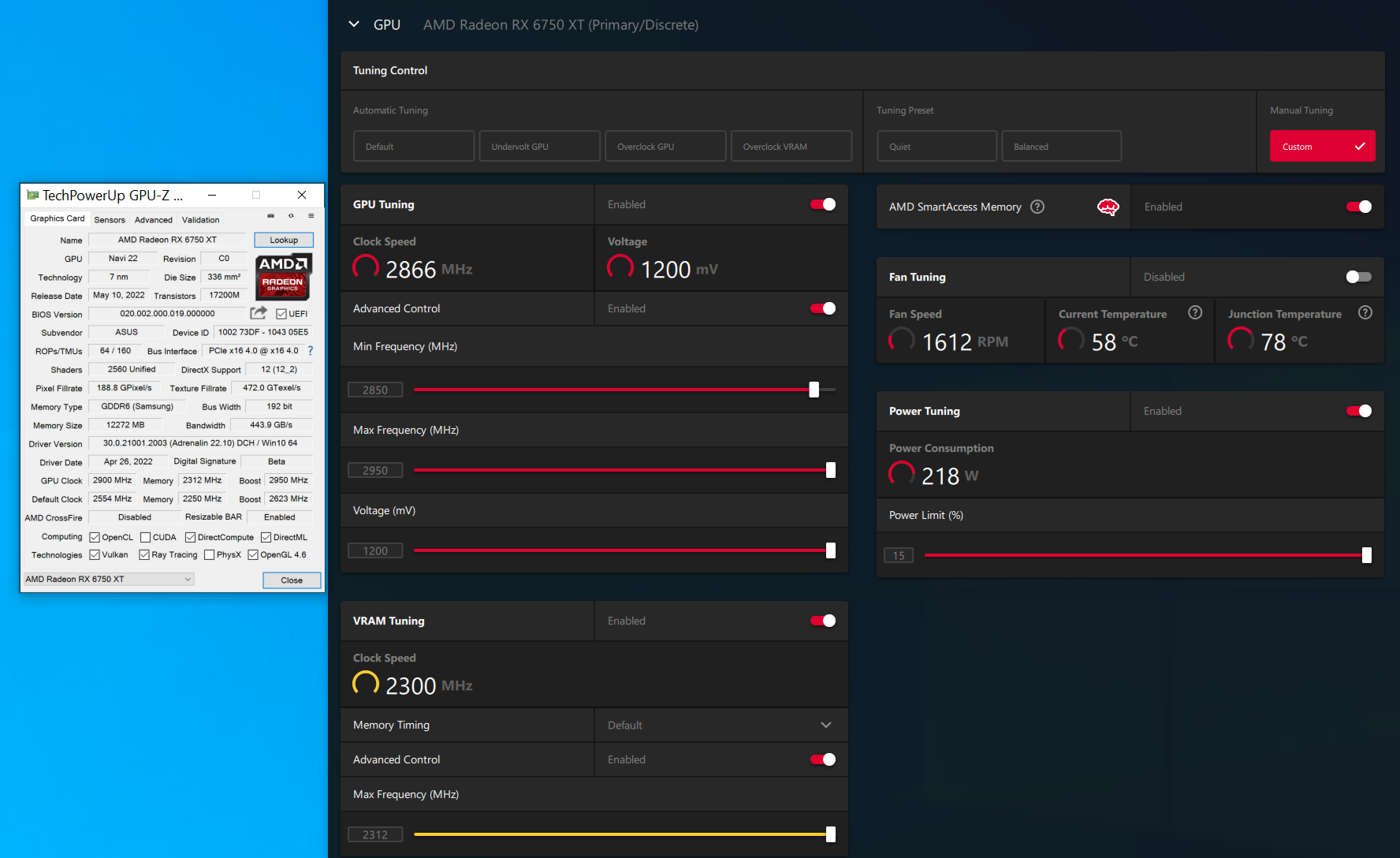The width and height of the screenshot is (1400, 858).
Task: Open the Memory Timing dropdown
Action: 720,725
